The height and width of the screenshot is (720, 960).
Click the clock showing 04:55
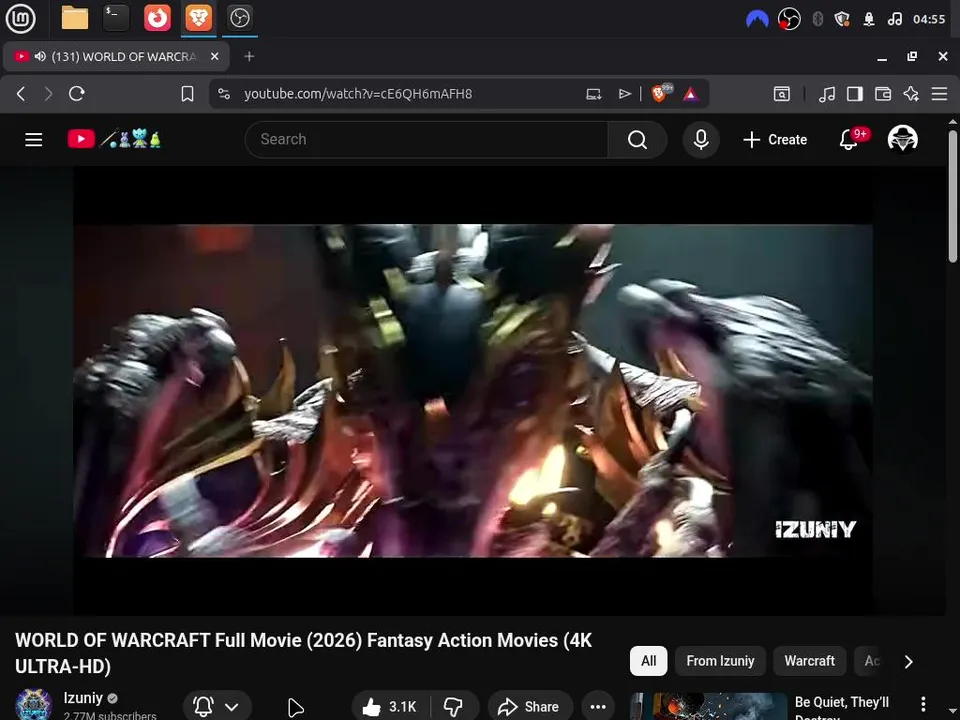[x=929, y=19]
